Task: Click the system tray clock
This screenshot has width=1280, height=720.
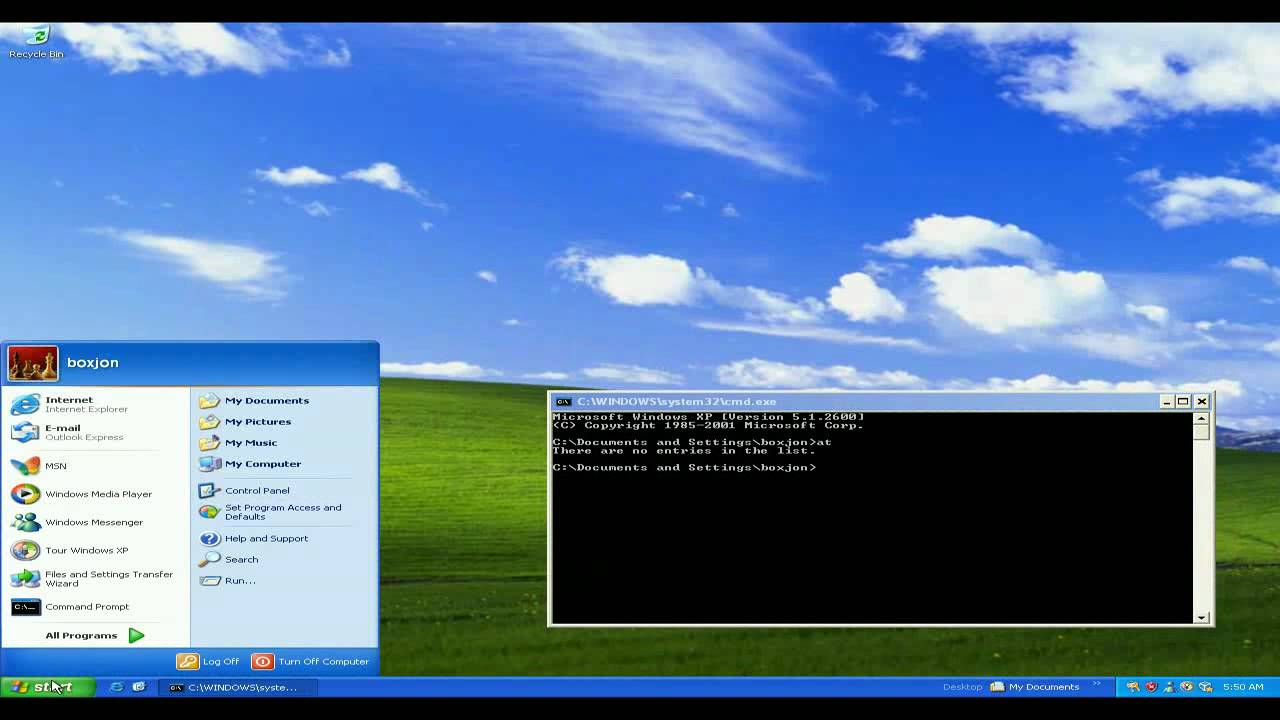Action: pyautogui.click(x=1243, y=687)
